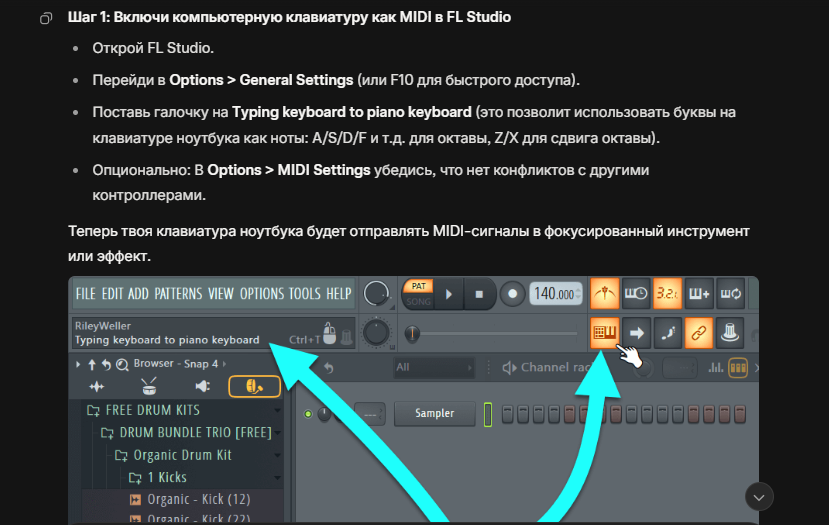The height and width of the screenshot is (525, 829).
Task: Click the bold Options > MIDI Settings text
Action: pyautogui.click(x=289, y=170)
